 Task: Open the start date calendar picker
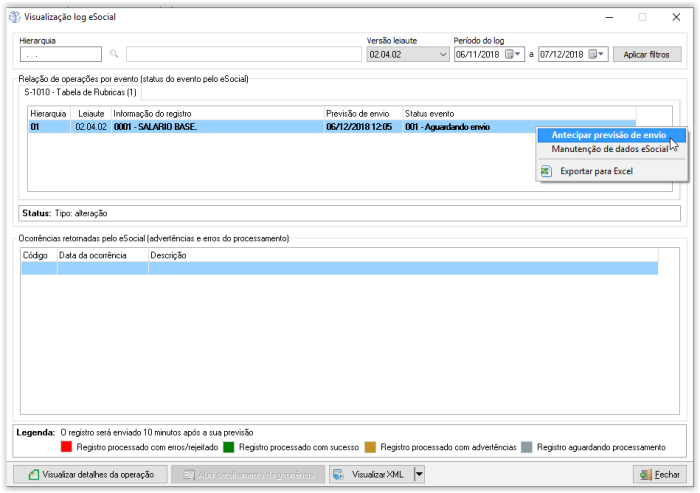coord(510,54)
